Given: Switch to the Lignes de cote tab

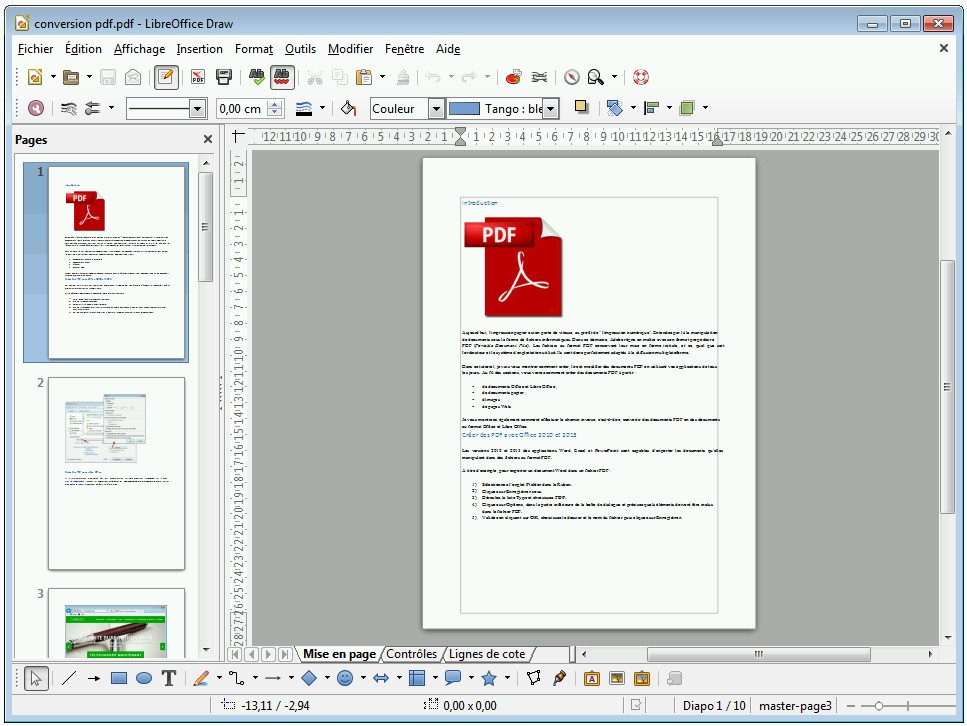Looking at the screenshot, I should pyautogui.click(x=486, y=654).
